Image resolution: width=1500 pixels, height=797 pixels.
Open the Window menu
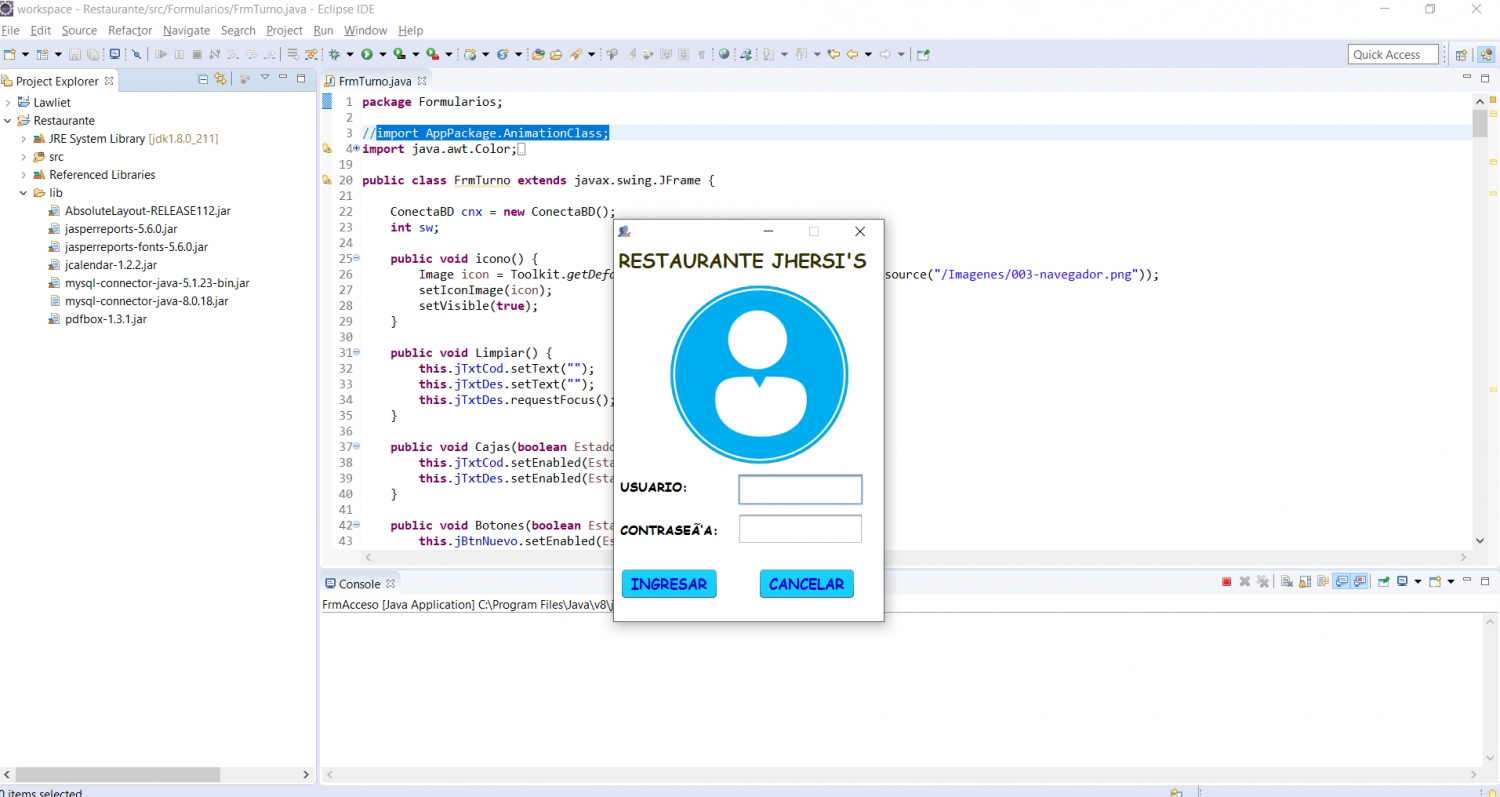tap(365, 30)
